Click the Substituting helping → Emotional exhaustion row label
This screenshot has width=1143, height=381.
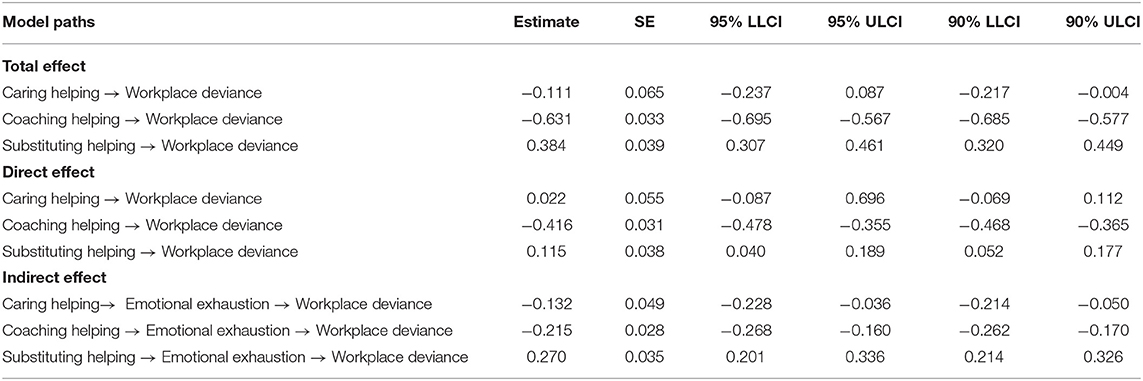point(235,357)
